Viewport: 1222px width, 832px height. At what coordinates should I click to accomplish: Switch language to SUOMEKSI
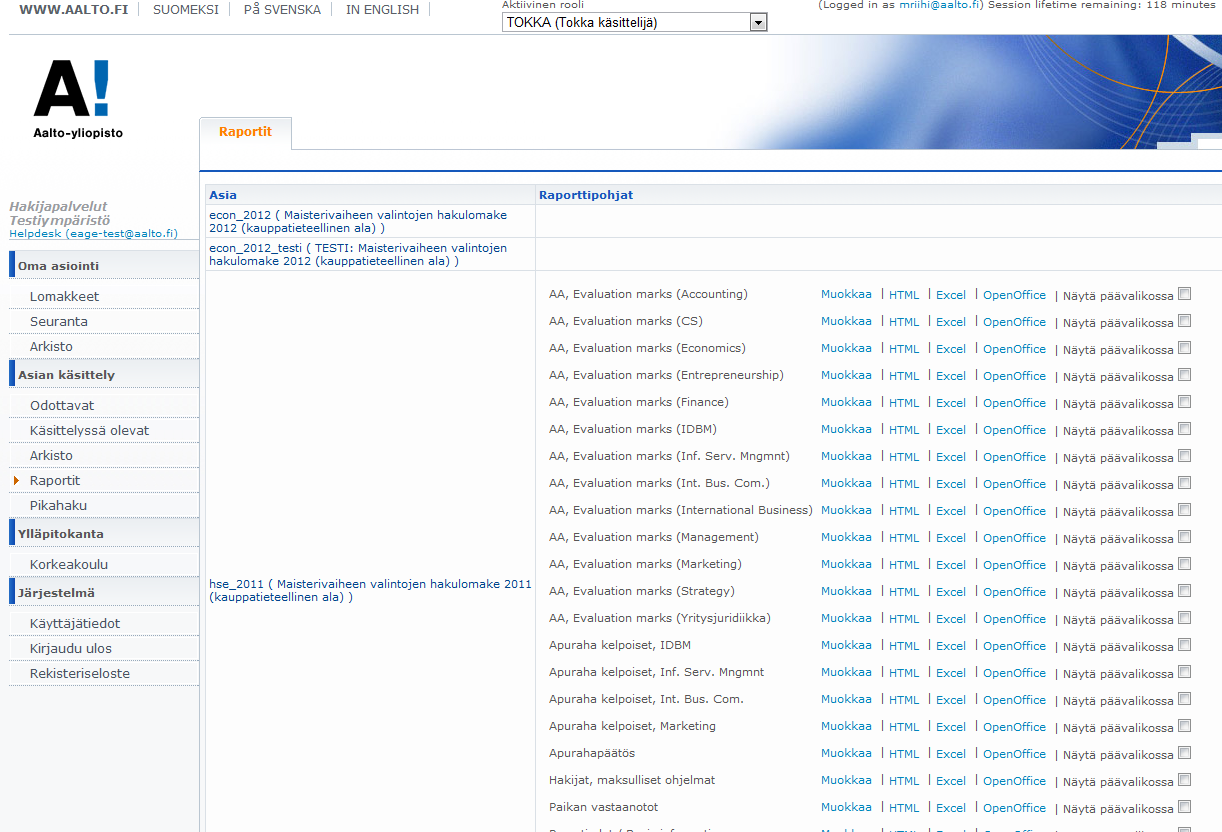185,9
